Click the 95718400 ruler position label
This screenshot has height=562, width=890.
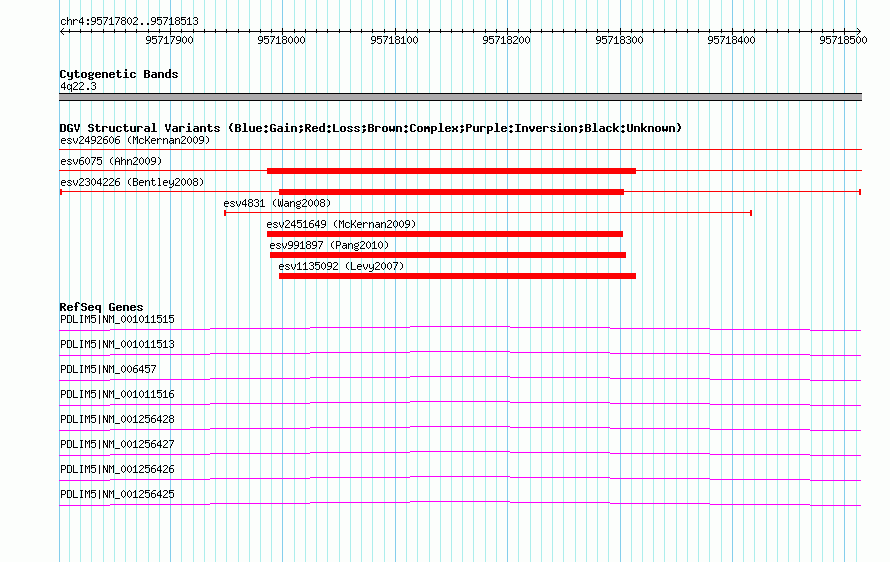point(731,40)
